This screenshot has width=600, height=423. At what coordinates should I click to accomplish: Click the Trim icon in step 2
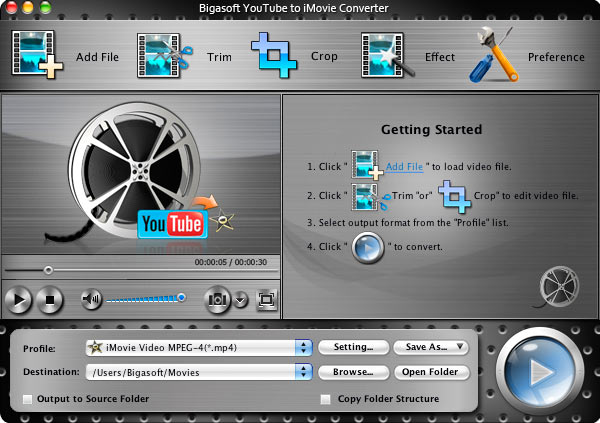(x=370, y=197)
